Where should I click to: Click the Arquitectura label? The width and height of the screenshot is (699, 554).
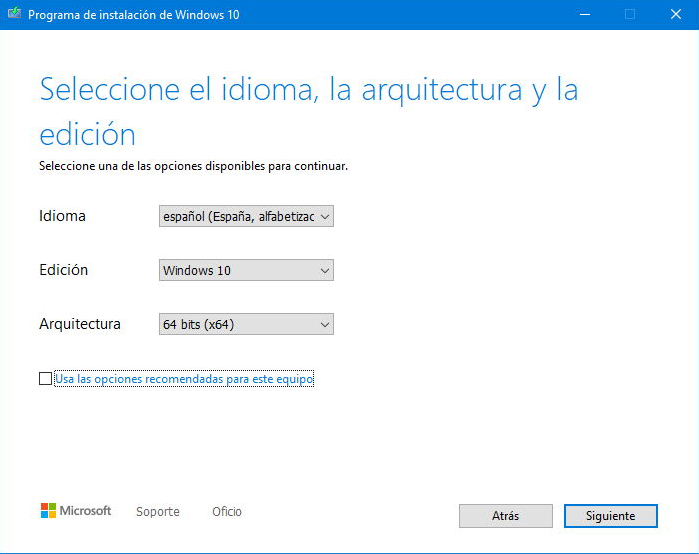tap(80, 324)
